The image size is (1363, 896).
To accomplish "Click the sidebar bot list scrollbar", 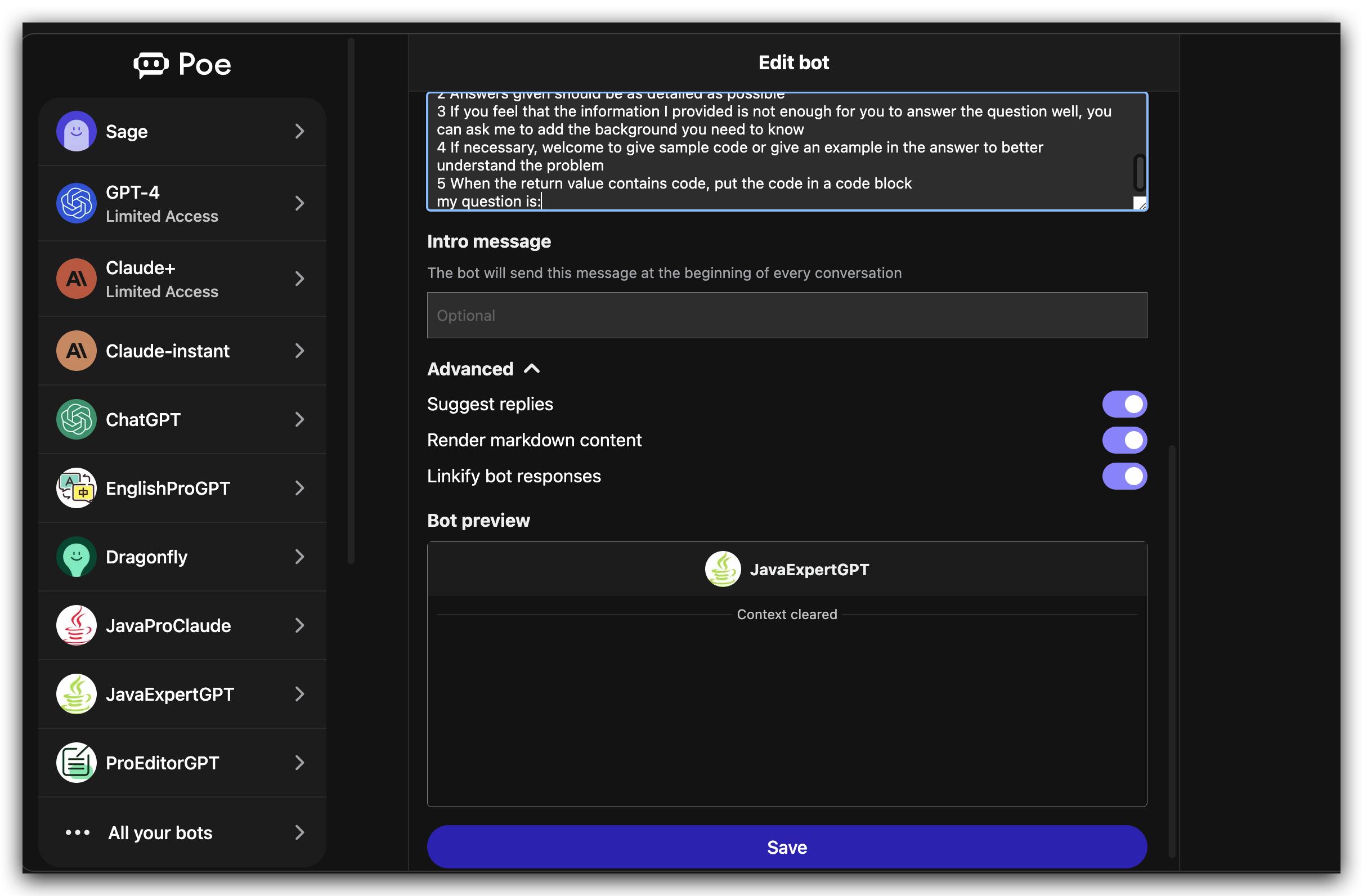I will (x=351, y=301).
